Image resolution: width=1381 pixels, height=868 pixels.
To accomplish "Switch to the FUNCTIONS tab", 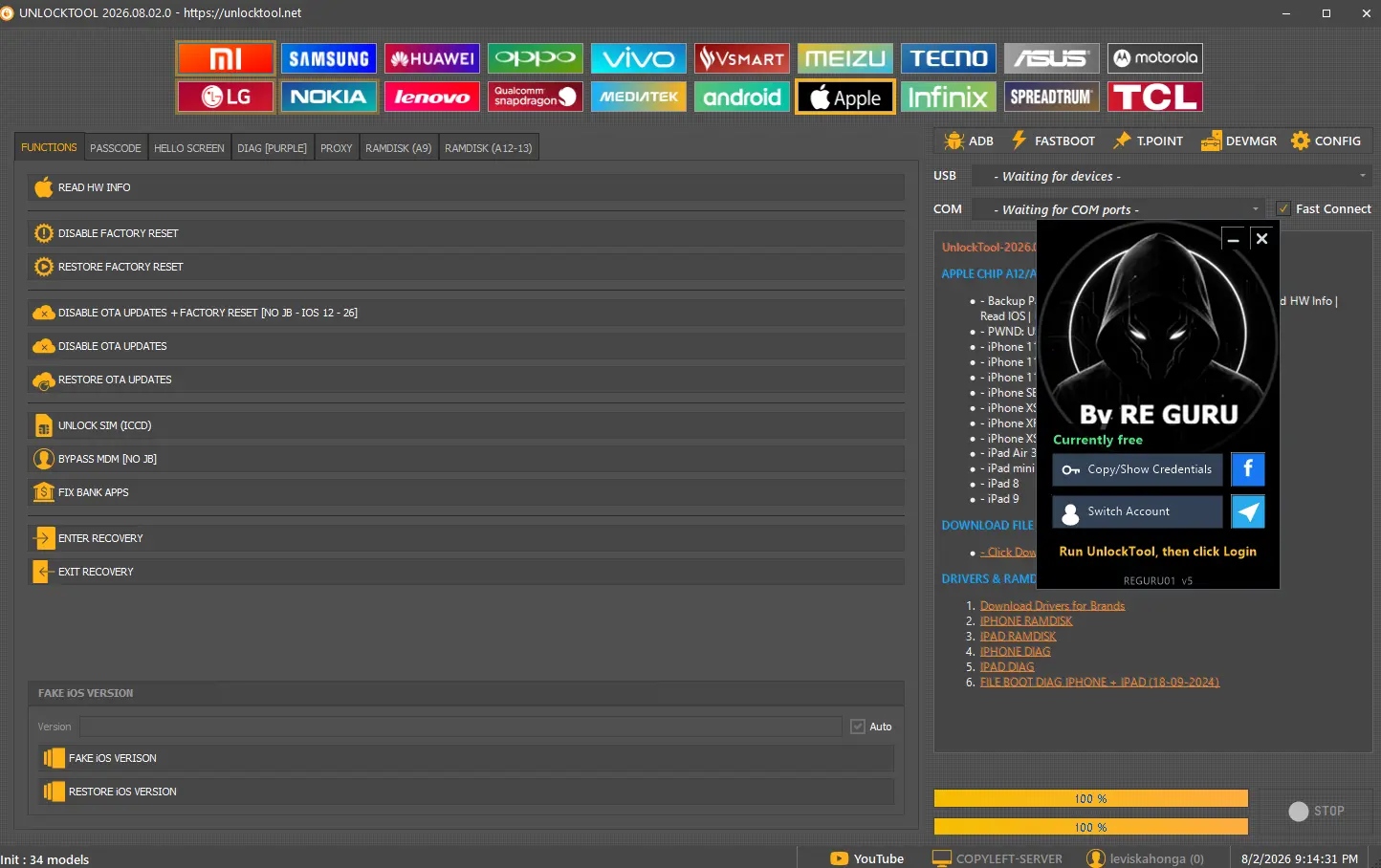I will coord(49,147).
